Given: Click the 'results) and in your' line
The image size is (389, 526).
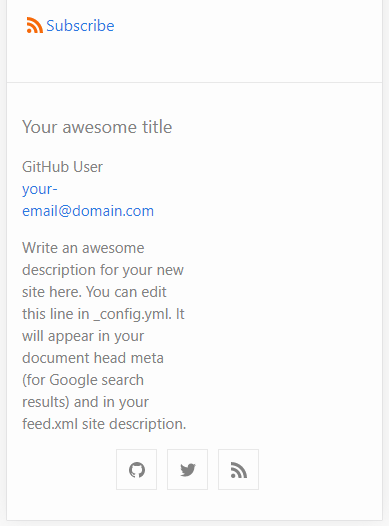Looking at the screenshot, I should coord(86,402).
